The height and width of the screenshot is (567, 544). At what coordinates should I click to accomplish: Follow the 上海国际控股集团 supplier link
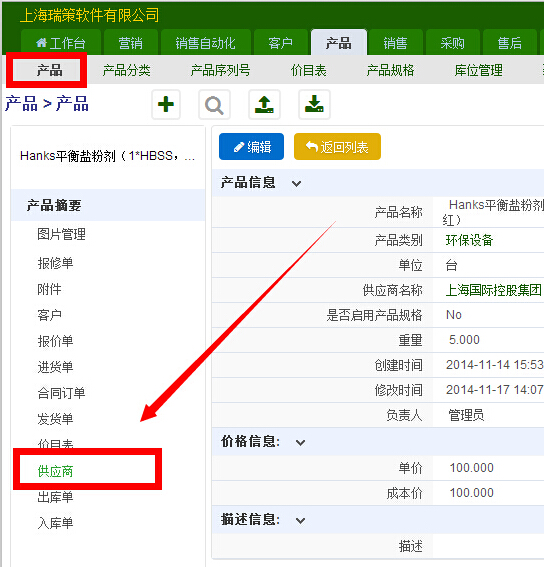(493, 290)
